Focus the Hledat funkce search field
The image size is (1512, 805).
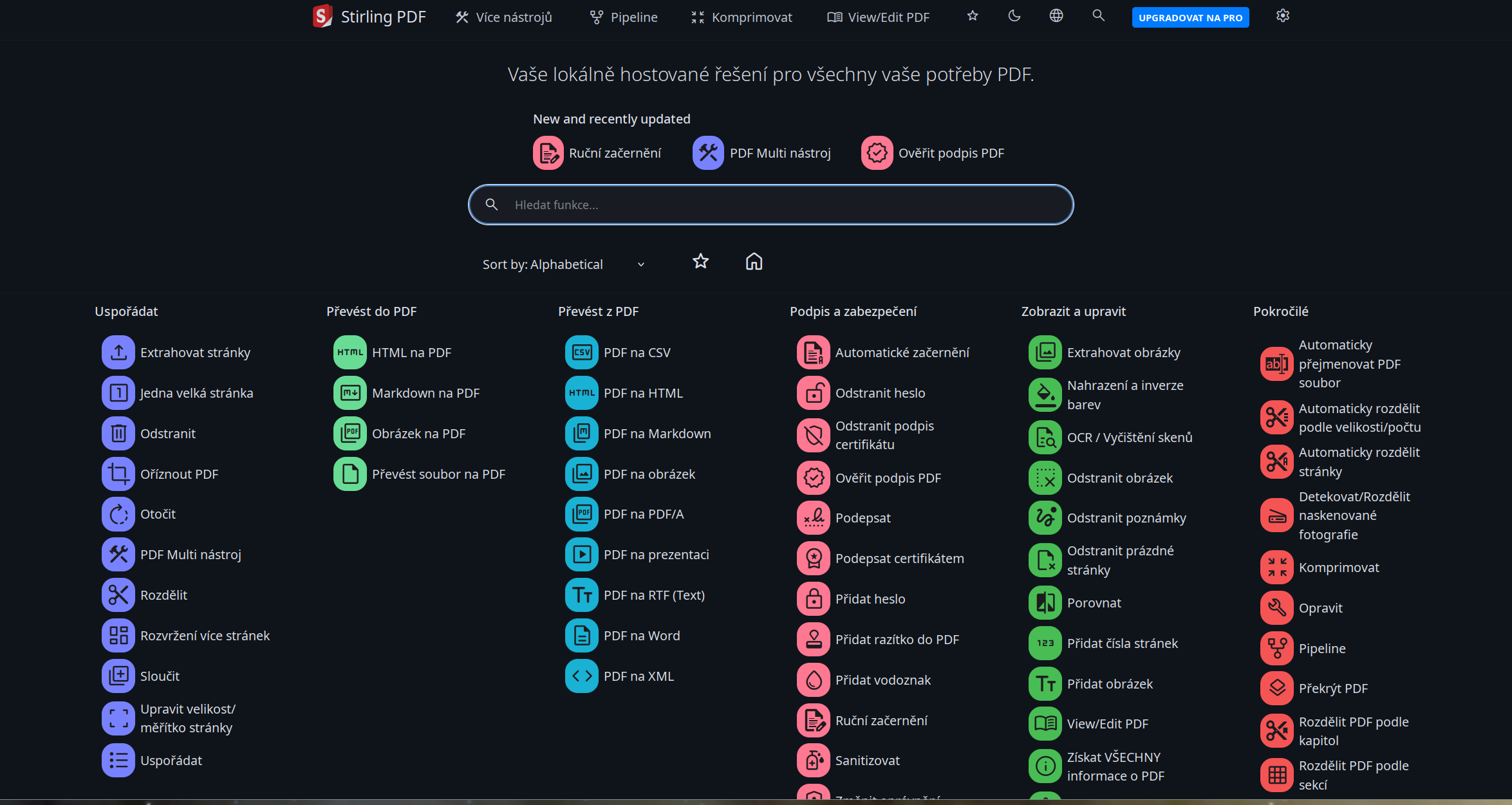[770, 205]
